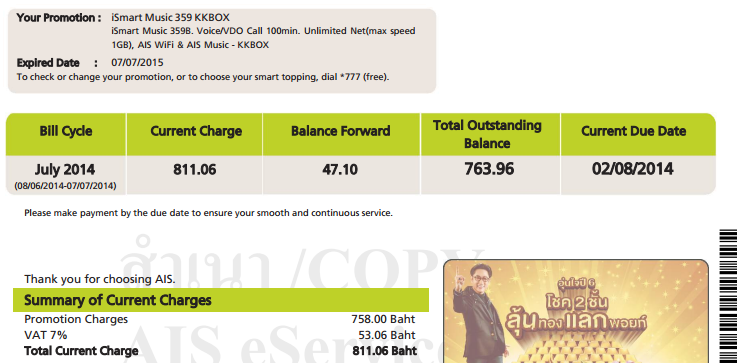This screenshot has height=363, width=737.
Task: Click the Total Current Charge 811.06 Baht amount
Action: coord(384,351)
